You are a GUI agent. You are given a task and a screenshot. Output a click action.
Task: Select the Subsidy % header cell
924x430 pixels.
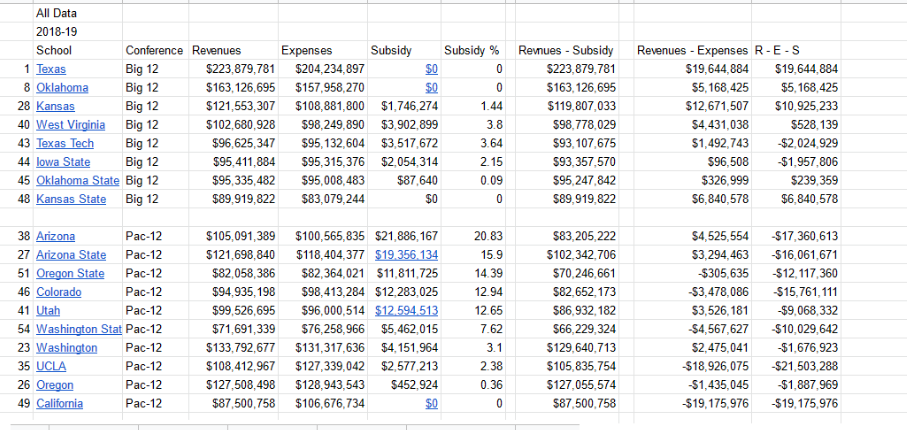tap(471, 50)
